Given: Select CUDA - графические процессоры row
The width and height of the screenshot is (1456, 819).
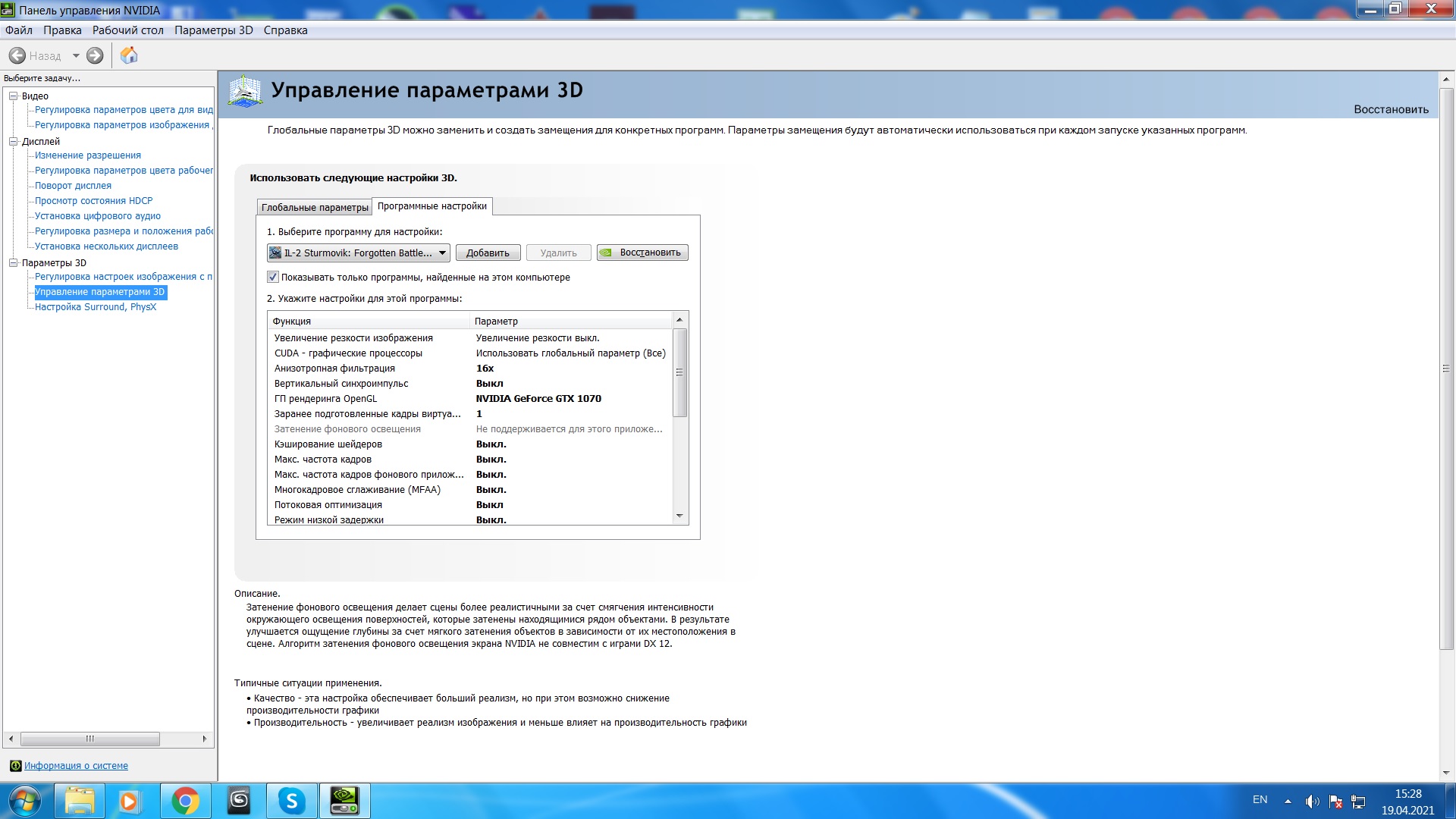Looking at the screenshot, I should click(469, 353).
